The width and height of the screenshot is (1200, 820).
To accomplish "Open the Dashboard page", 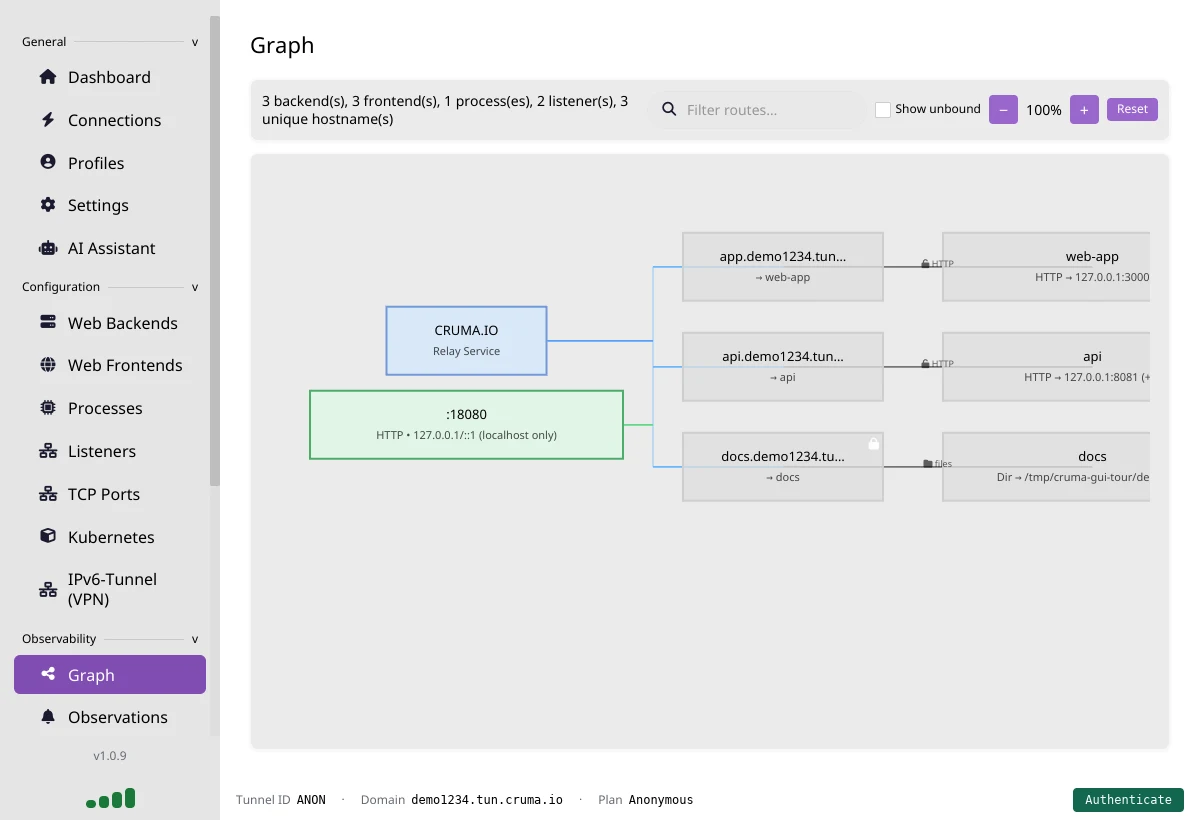I will [110, 77].
